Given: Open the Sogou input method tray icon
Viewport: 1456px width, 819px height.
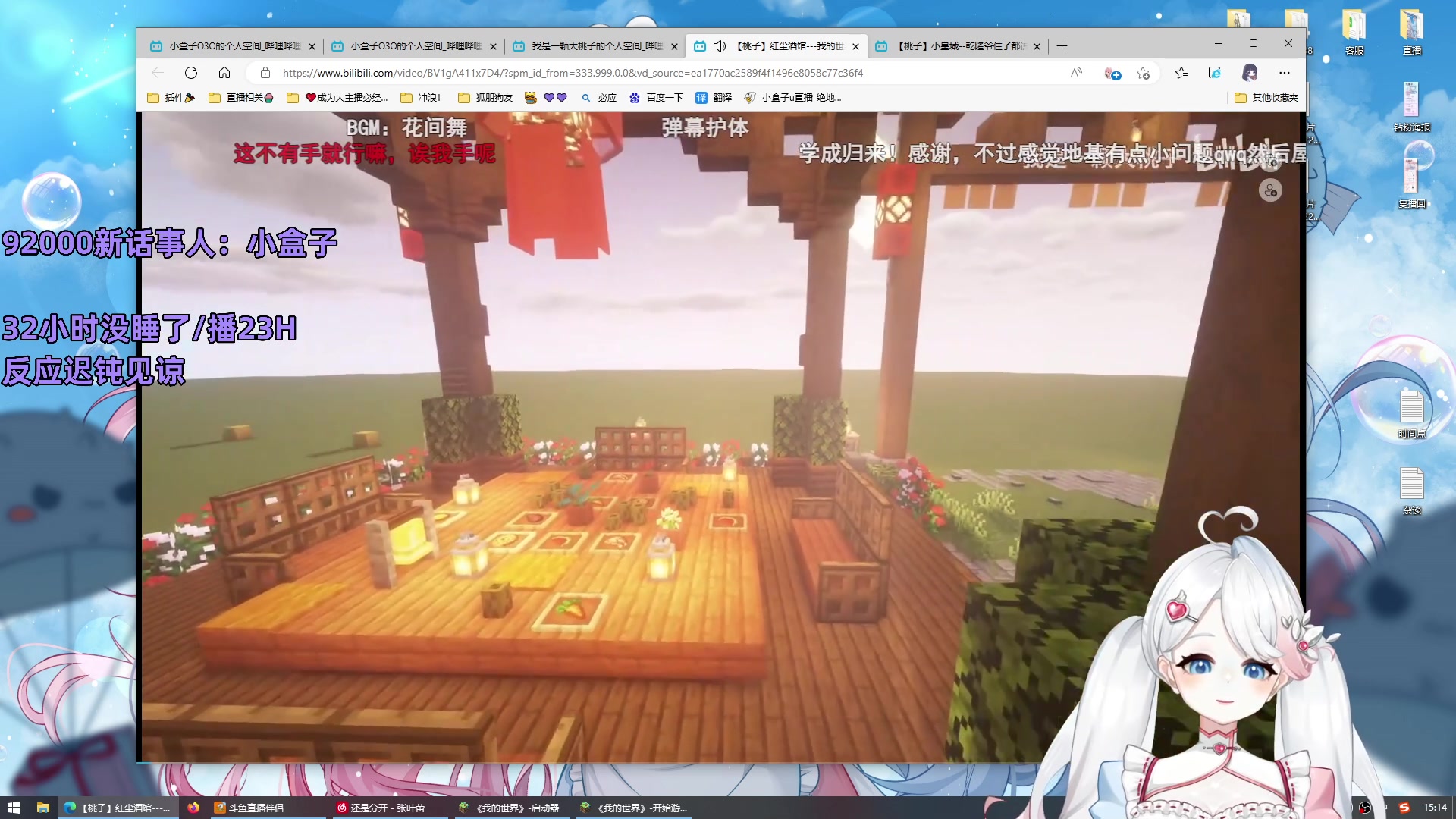Looking at the screenshot, I should click(x=1404, y=808).
